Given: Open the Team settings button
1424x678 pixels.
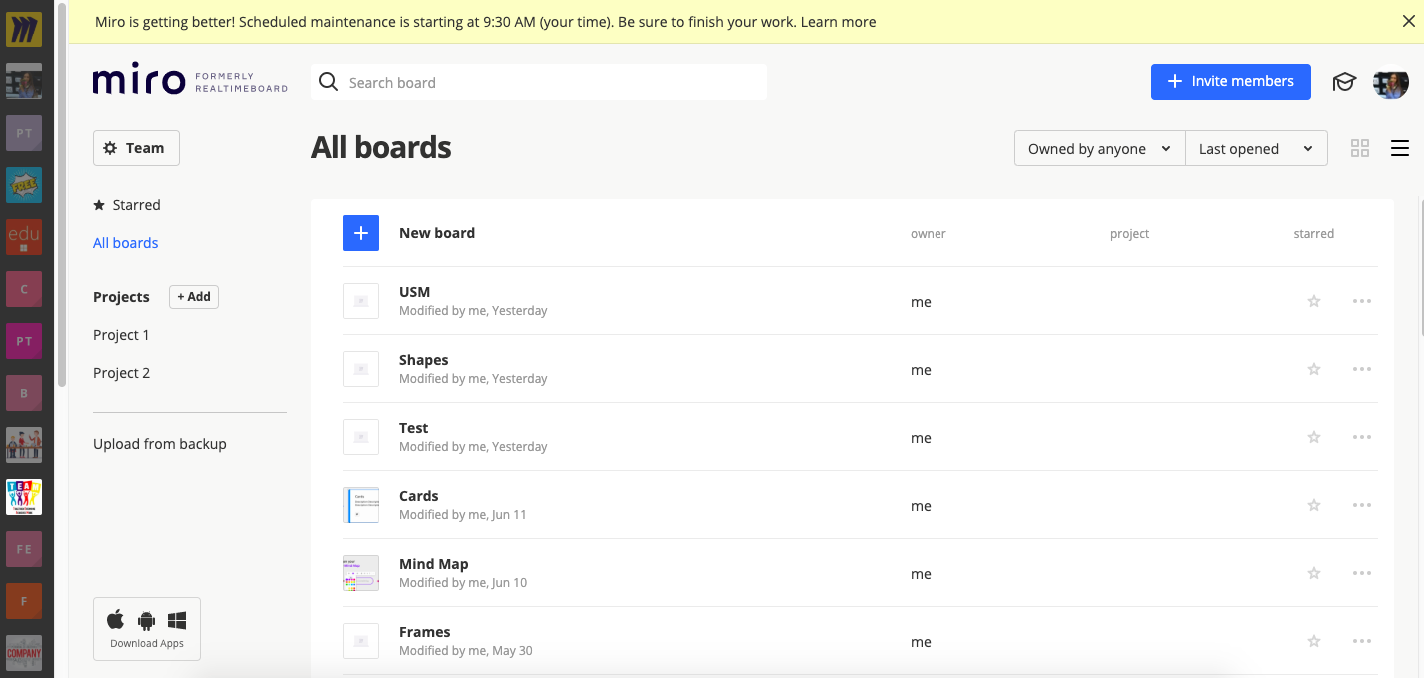Looking at the screenshot, I should click(136, 148).
